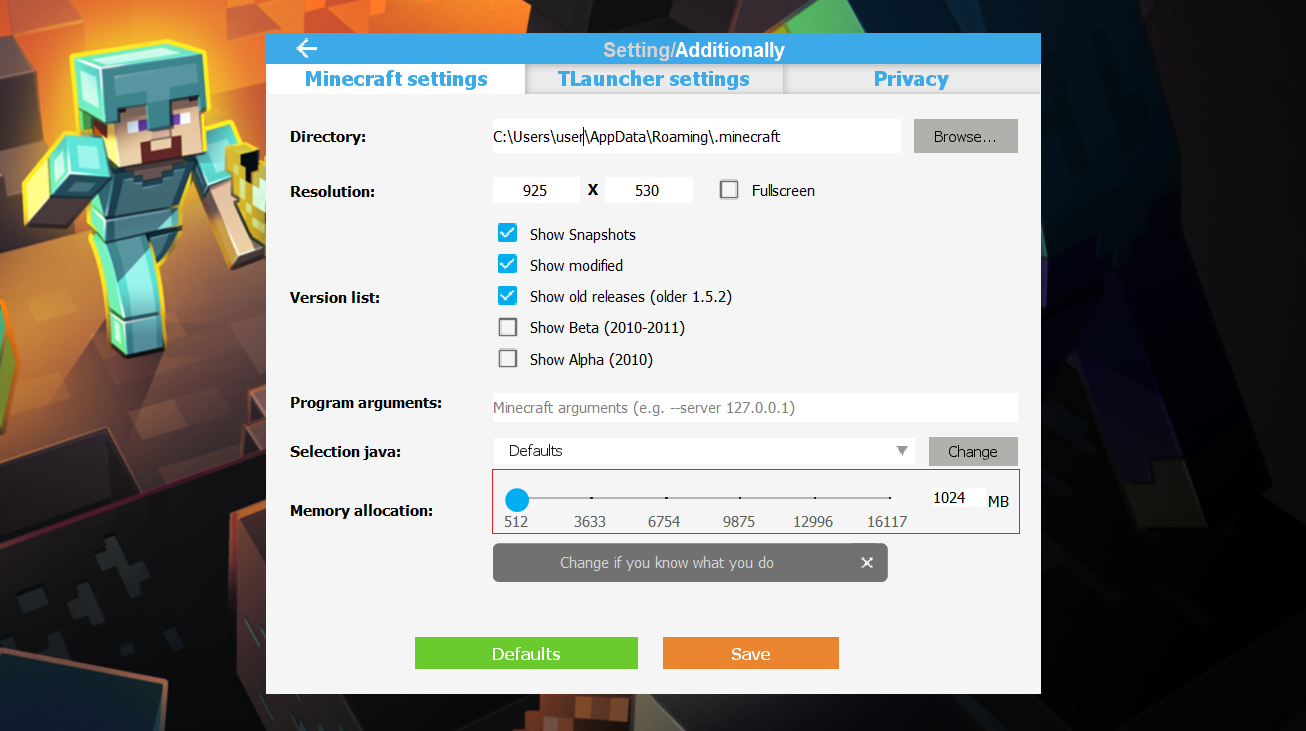This screenshot has width=1306, height=731.
Task: Enable Show Alpha (2010) versions
Action: [507, 358]
